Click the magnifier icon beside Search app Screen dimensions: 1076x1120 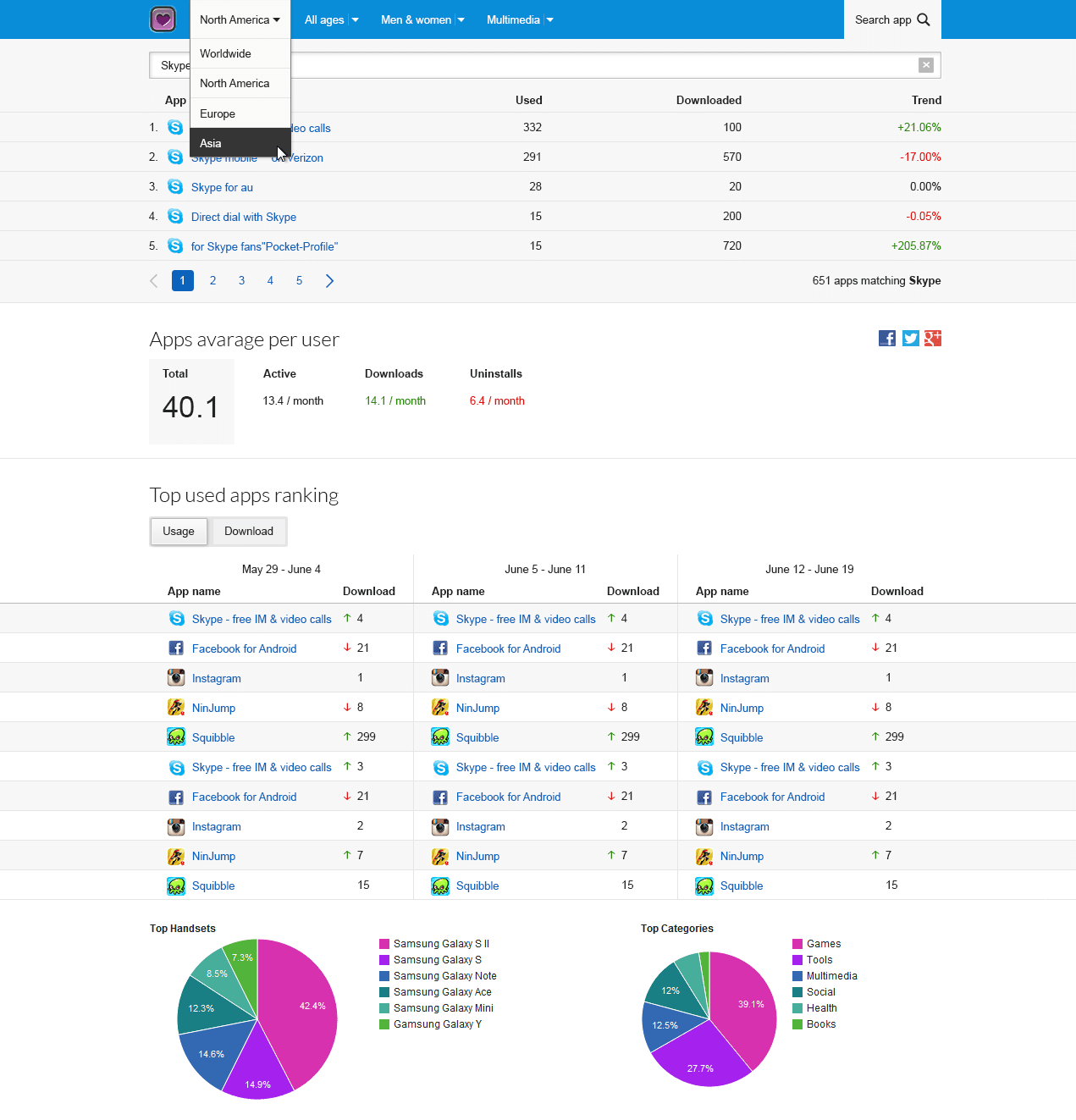coord(924,19)
